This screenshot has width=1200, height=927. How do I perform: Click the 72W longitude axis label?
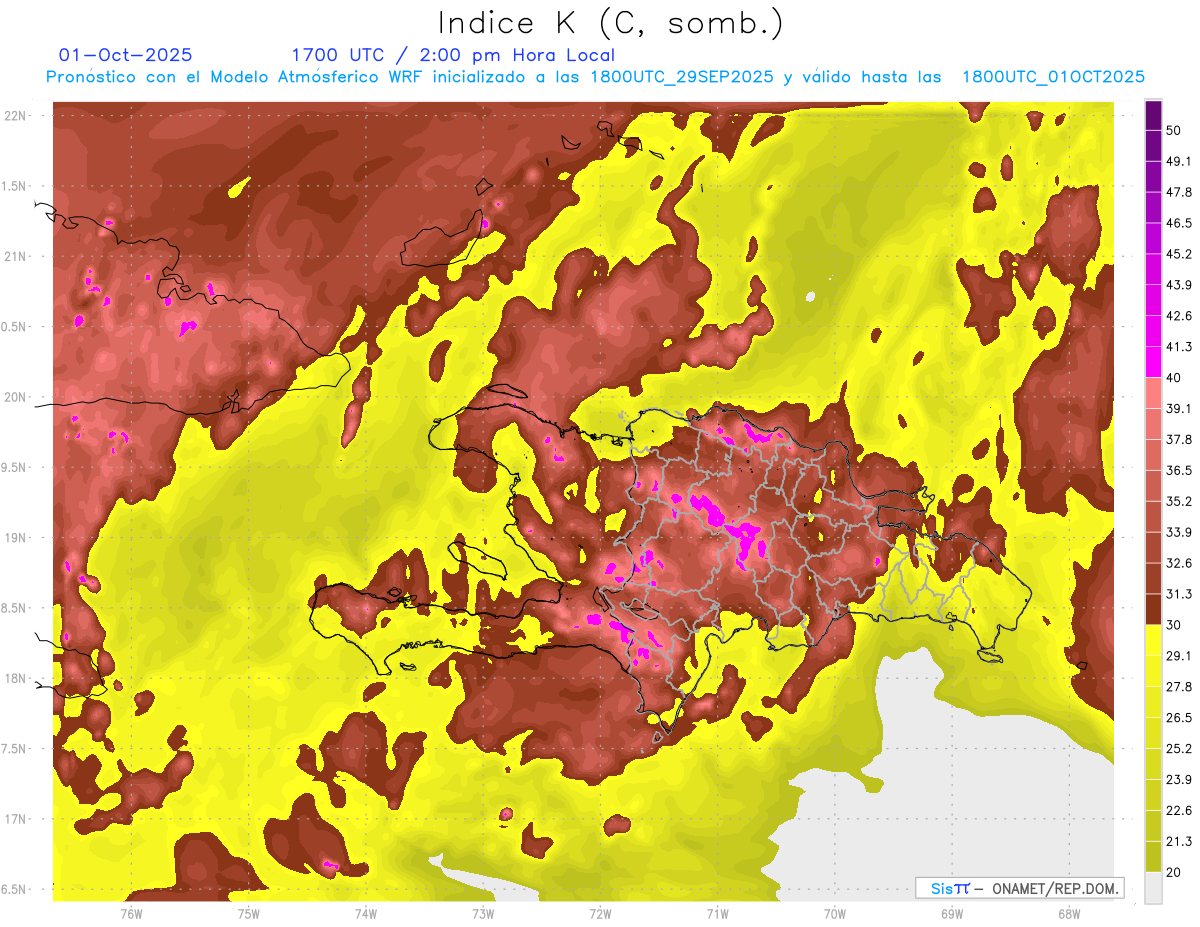pyautogui.click(x=600, y=913)
